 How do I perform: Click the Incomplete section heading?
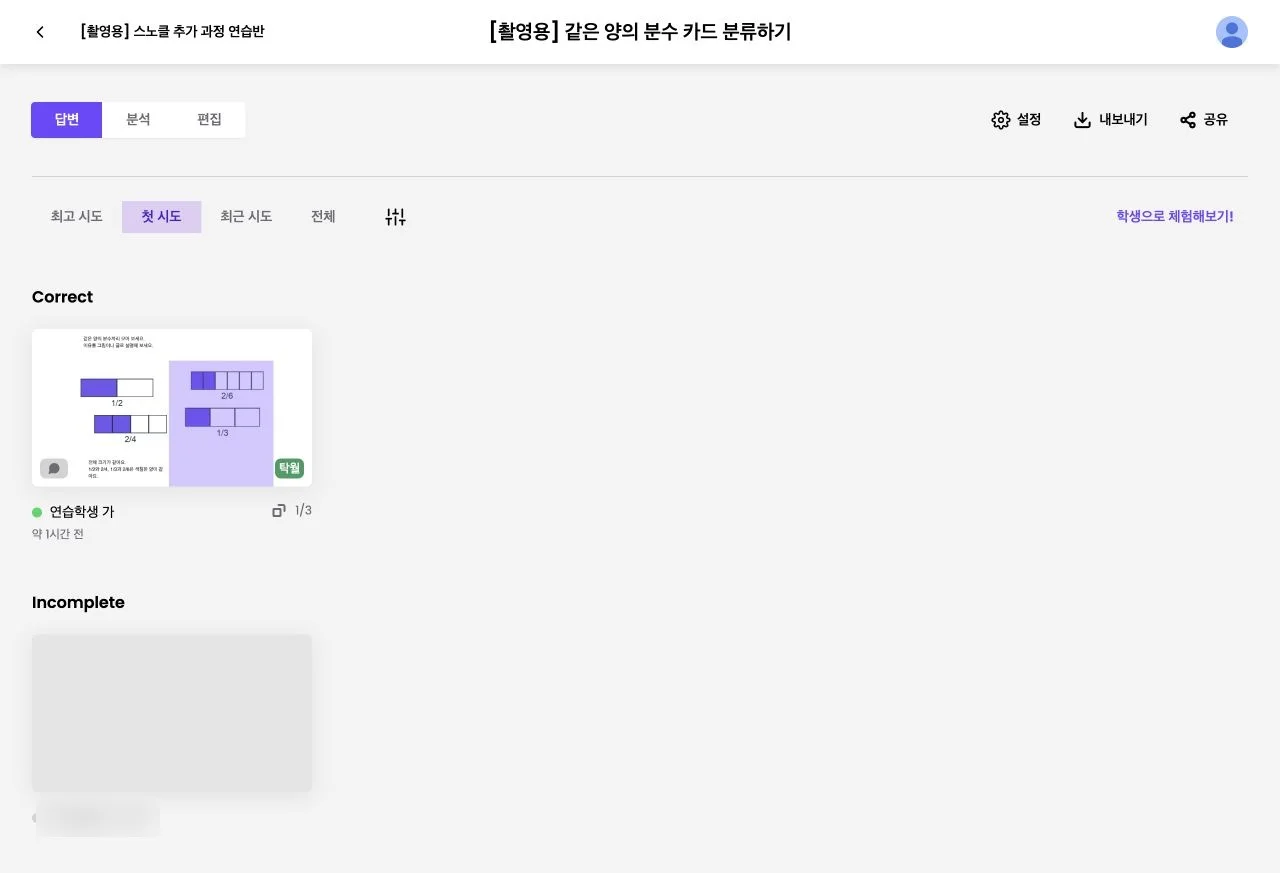click(78, 603)
